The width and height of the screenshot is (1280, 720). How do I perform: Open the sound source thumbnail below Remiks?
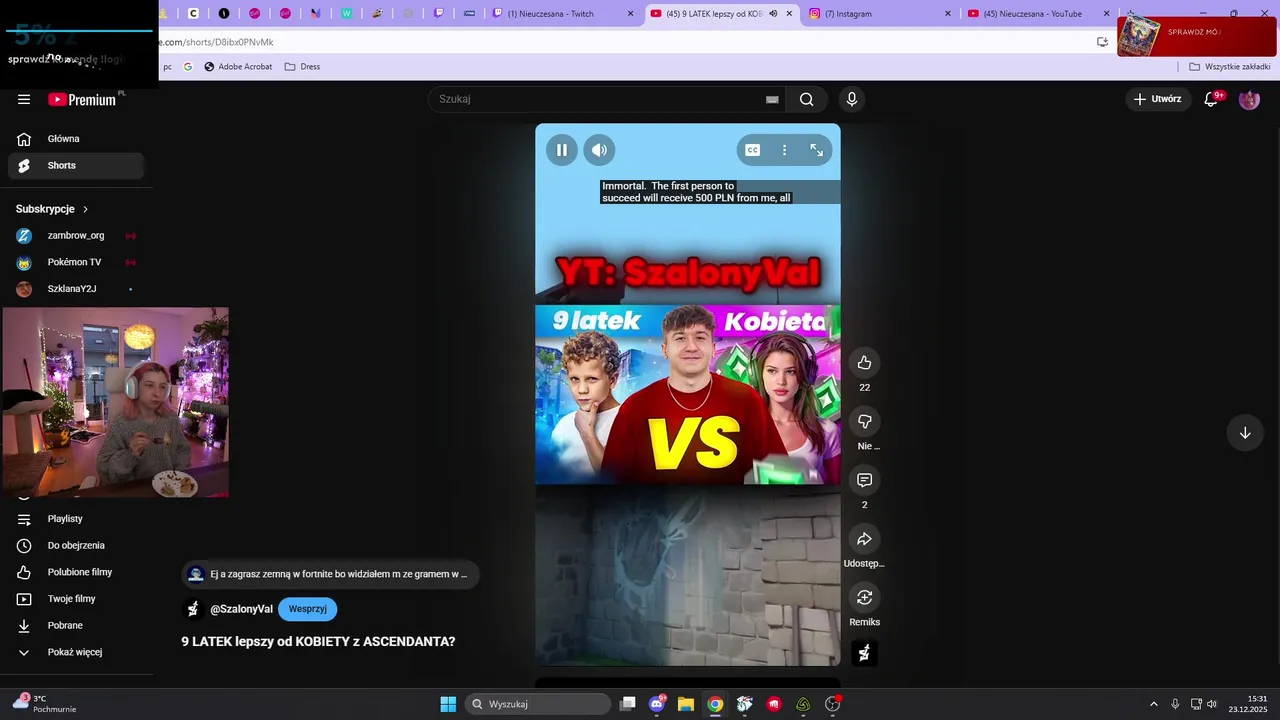click(865, 653)
